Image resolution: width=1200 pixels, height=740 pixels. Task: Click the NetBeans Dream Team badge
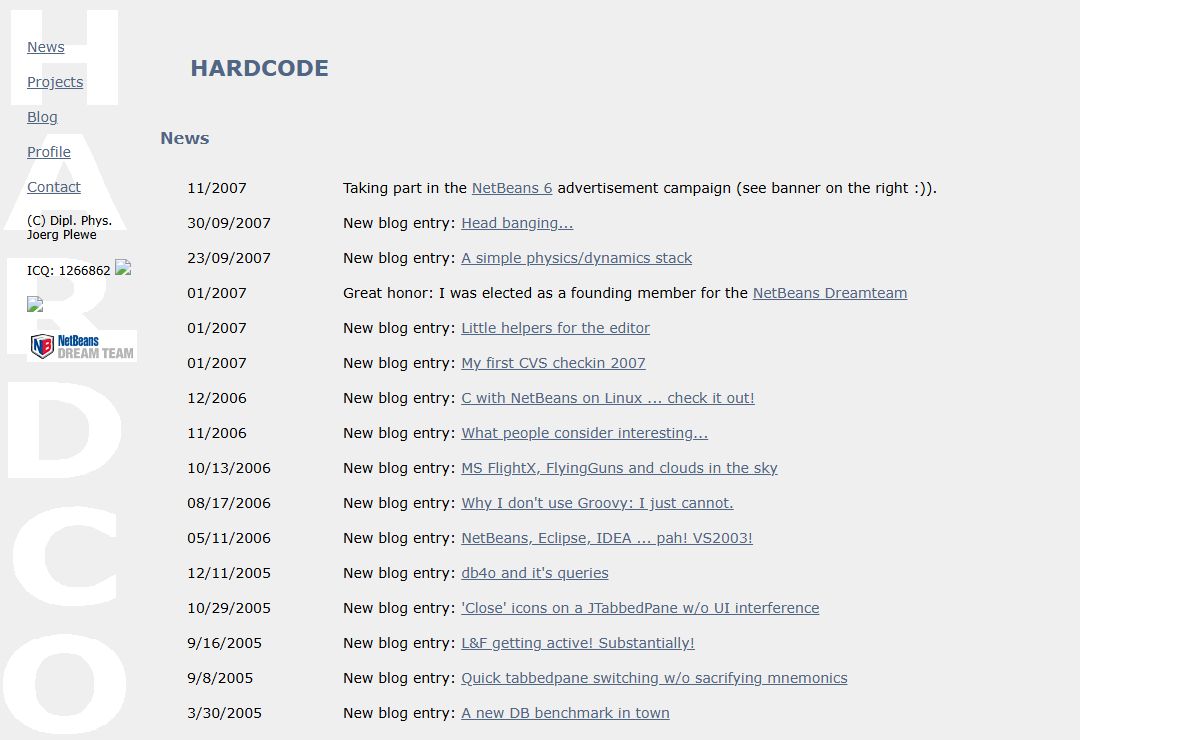[x=83, y=346]
